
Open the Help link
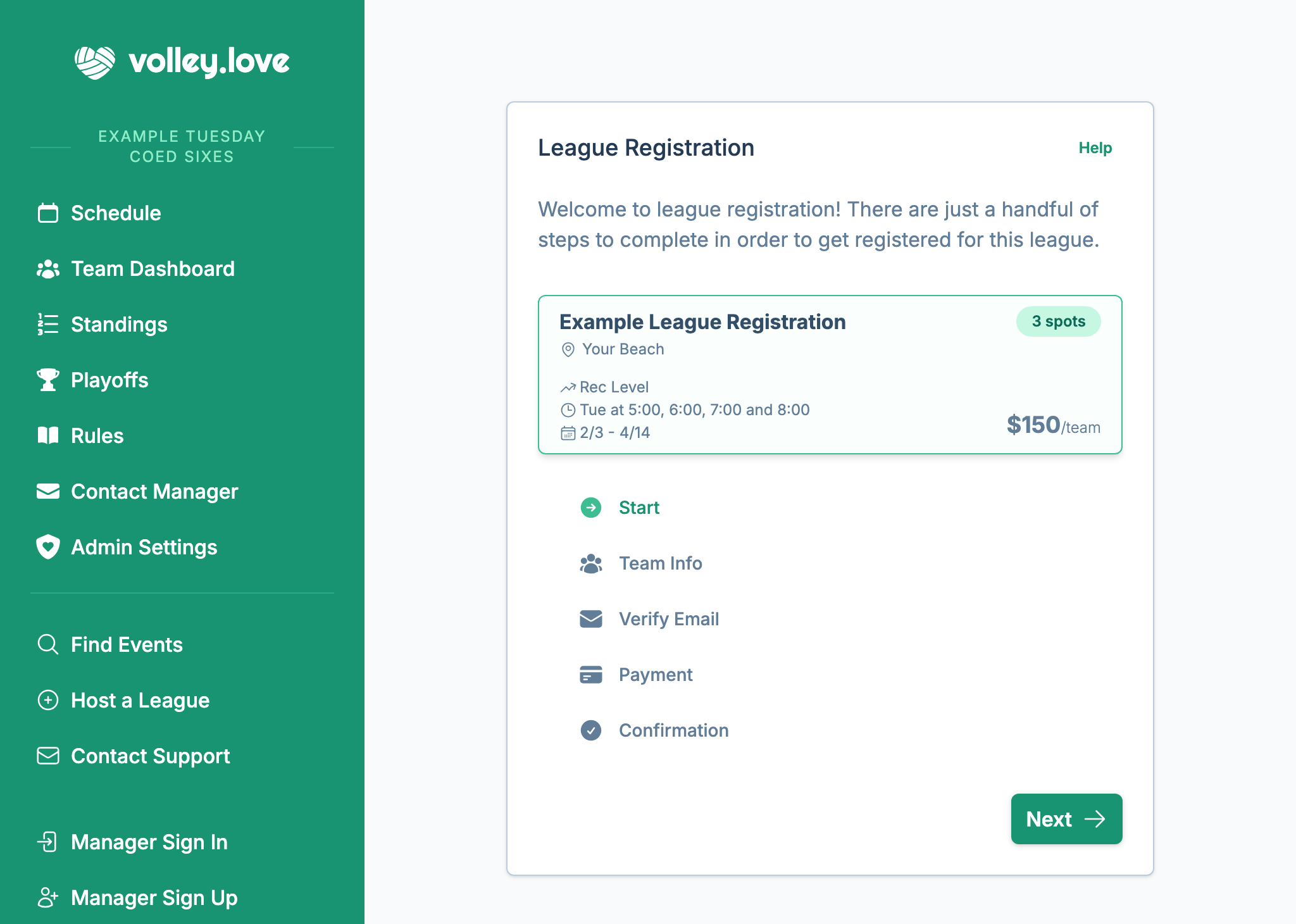[x=1095, y=148]
